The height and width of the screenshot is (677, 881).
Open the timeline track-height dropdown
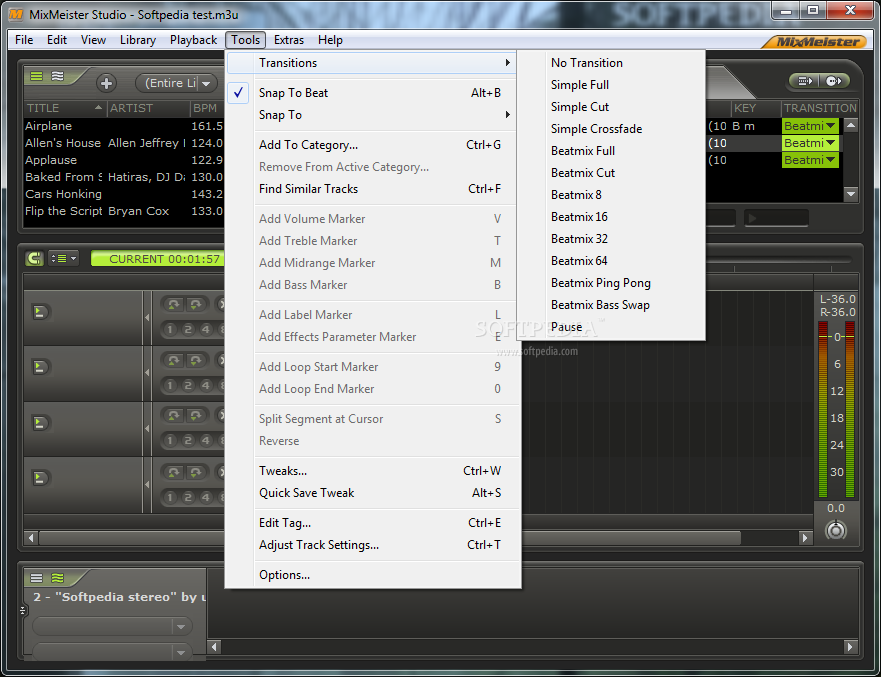63,258
